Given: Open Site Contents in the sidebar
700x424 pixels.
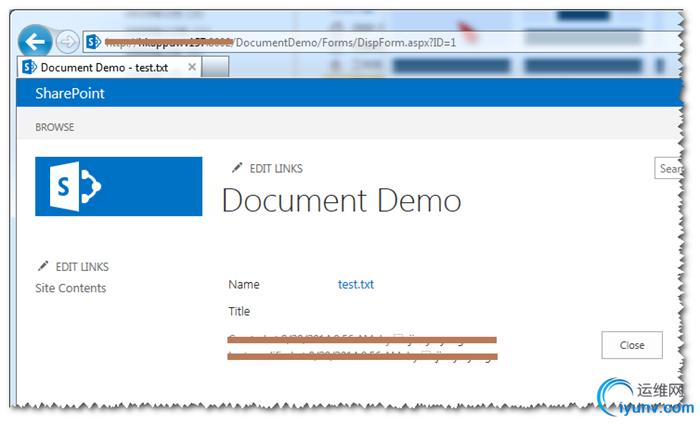Looking at the screenshot, I should (71, 288).
